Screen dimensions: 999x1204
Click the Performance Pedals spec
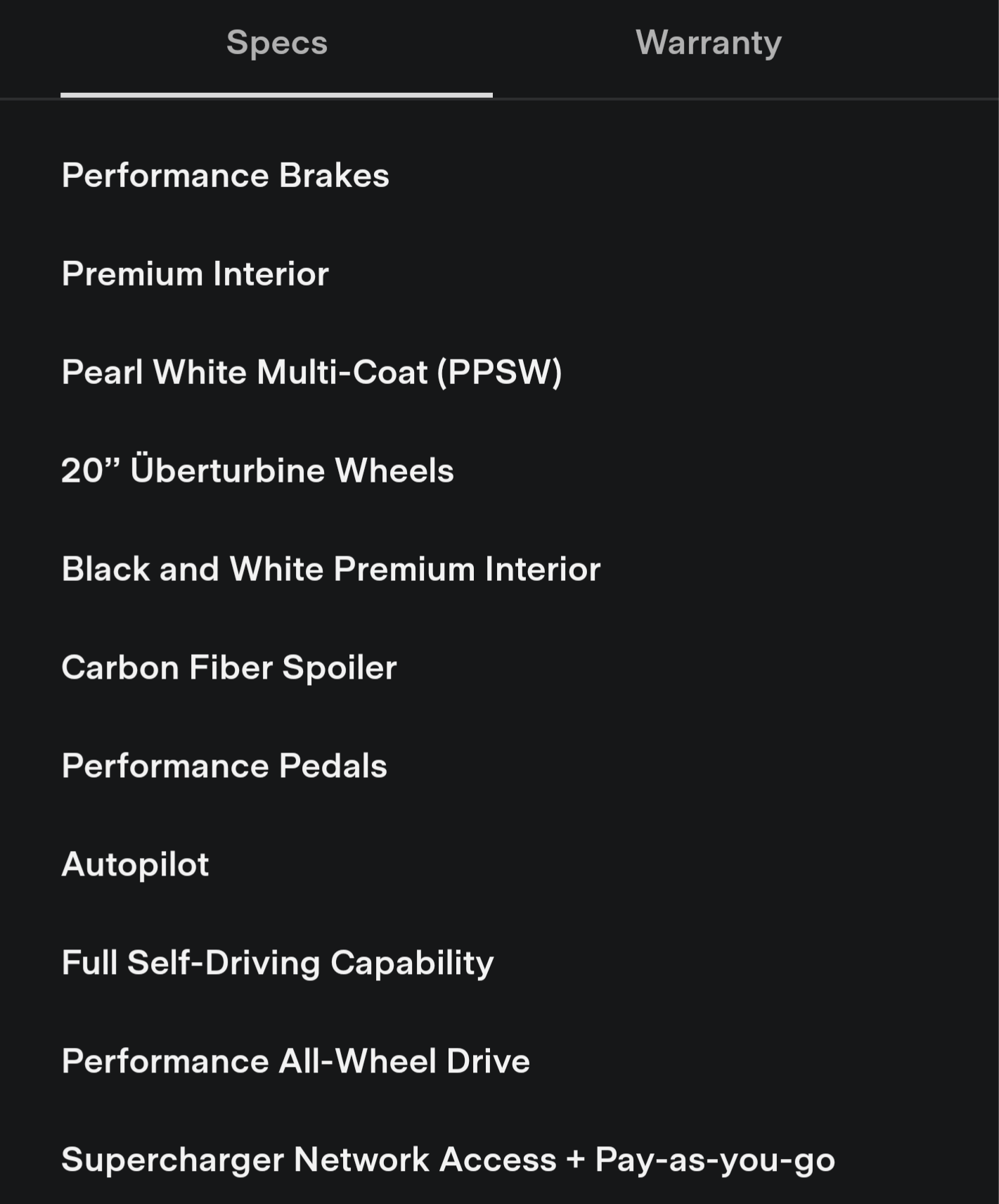click(224, 766)
